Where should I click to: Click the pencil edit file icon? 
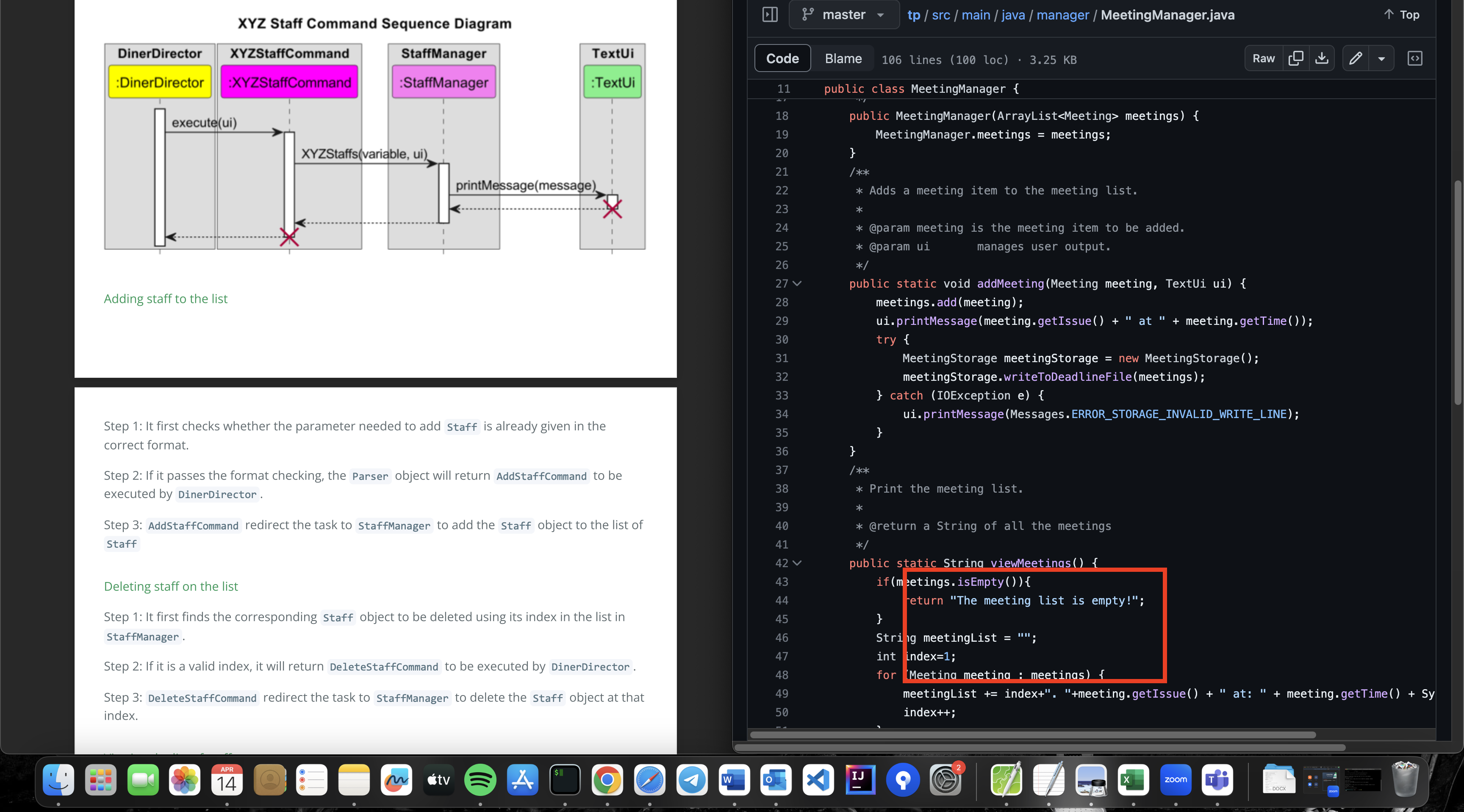1356,58
